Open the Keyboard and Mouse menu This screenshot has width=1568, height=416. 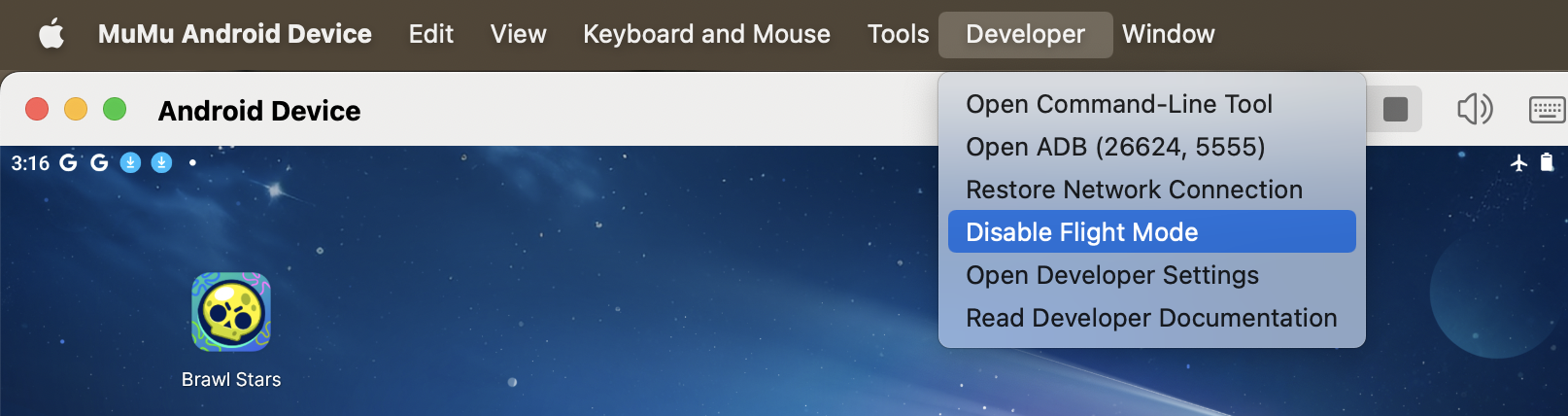[x=706, y=35]
